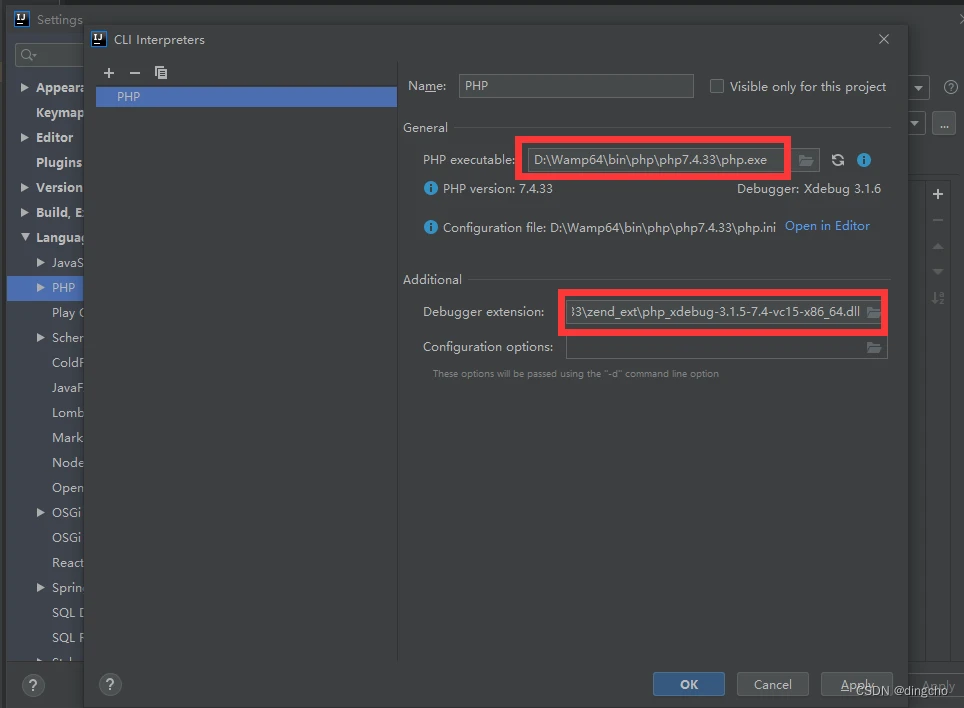Enable Visible only for this project

(x=717, y=86)
